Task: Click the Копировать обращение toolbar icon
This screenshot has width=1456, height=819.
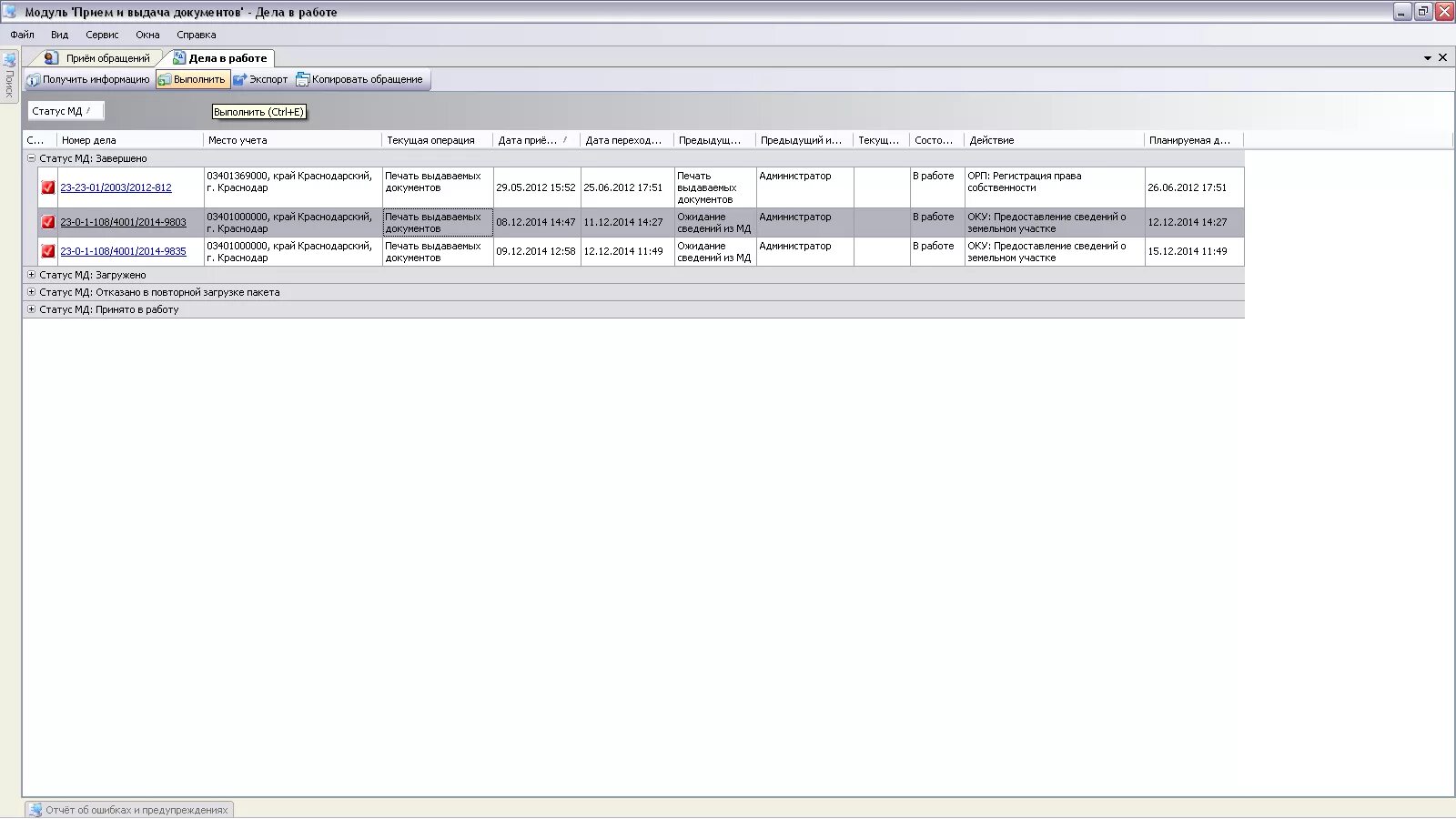Action: 303,80
